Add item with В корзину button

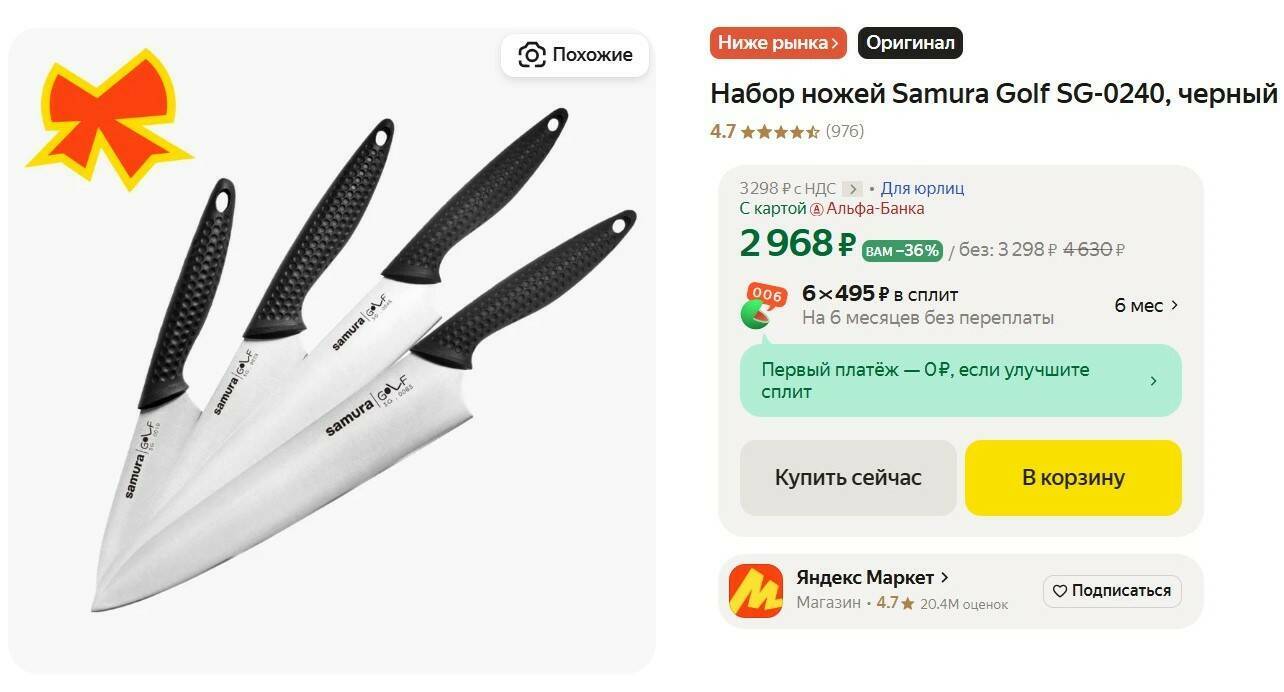tap(1073, 478)
